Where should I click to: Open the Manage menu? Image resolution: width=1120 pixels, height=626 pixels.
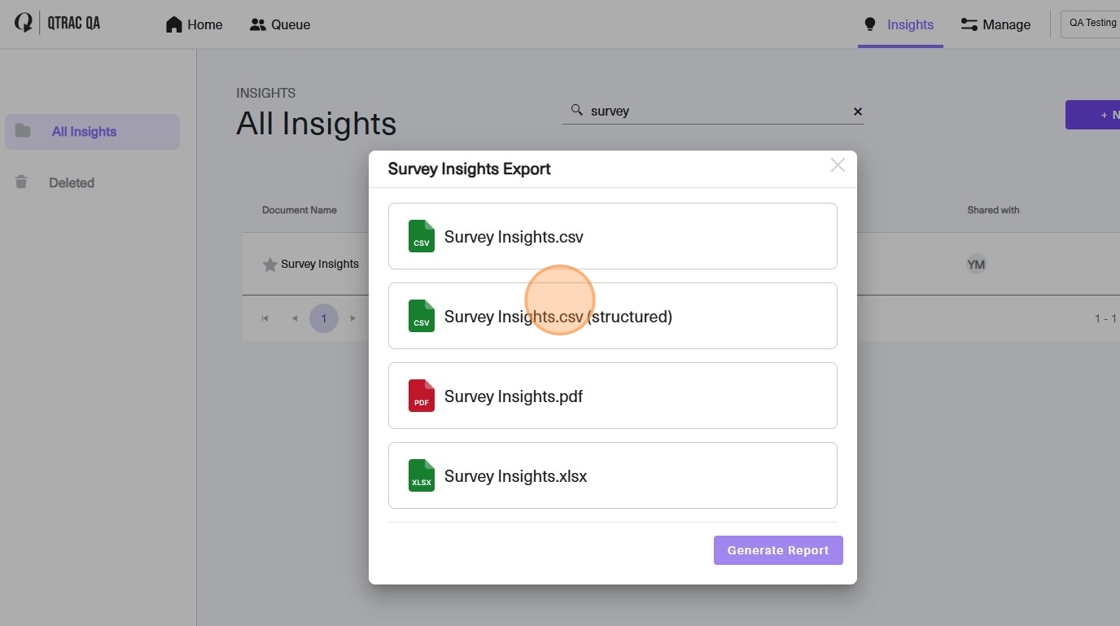(996, 24)
